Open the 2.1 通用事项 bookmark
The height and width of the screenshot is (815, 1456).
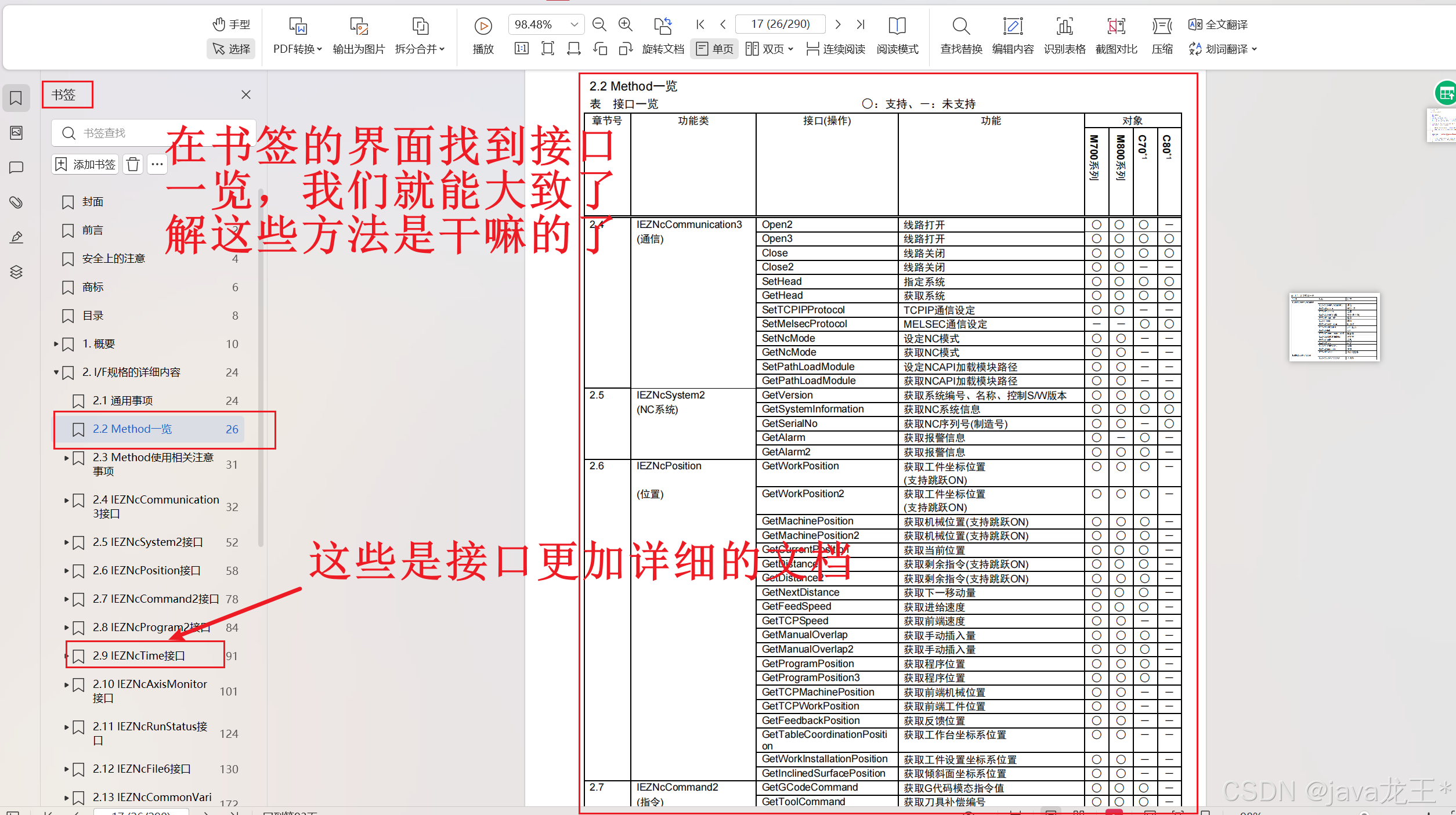pos(123,401)
